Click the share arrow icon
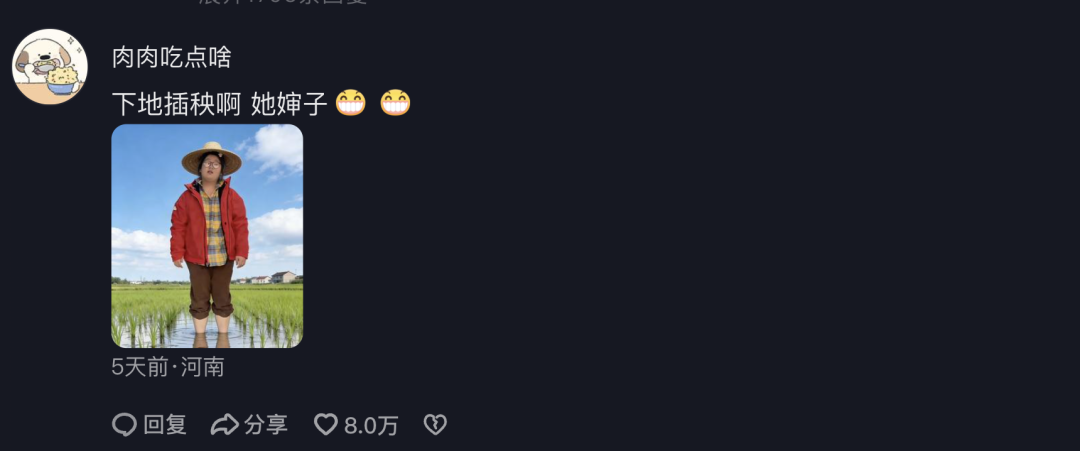Viewport: 1080px width, 451px height. point(224,425)
